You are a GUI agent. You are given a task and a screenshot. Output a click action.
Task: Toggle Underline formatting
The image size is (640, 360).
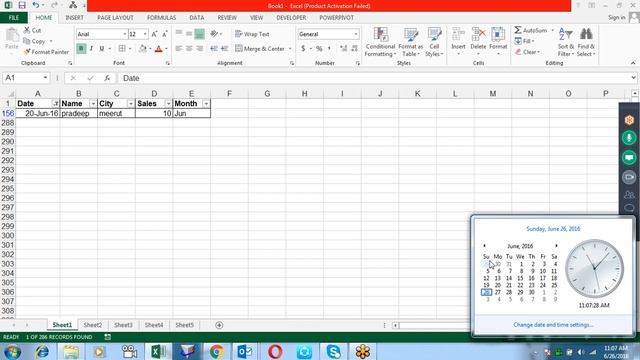pos(102,49)
